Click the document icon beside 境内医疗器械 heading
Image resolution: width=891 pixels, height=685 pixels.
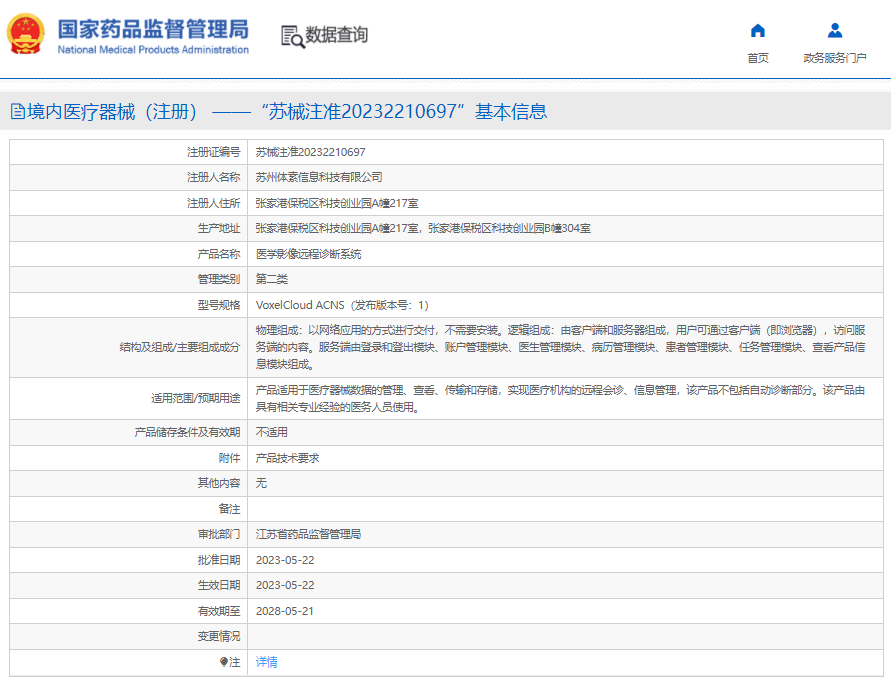click(x=18, y=111)
